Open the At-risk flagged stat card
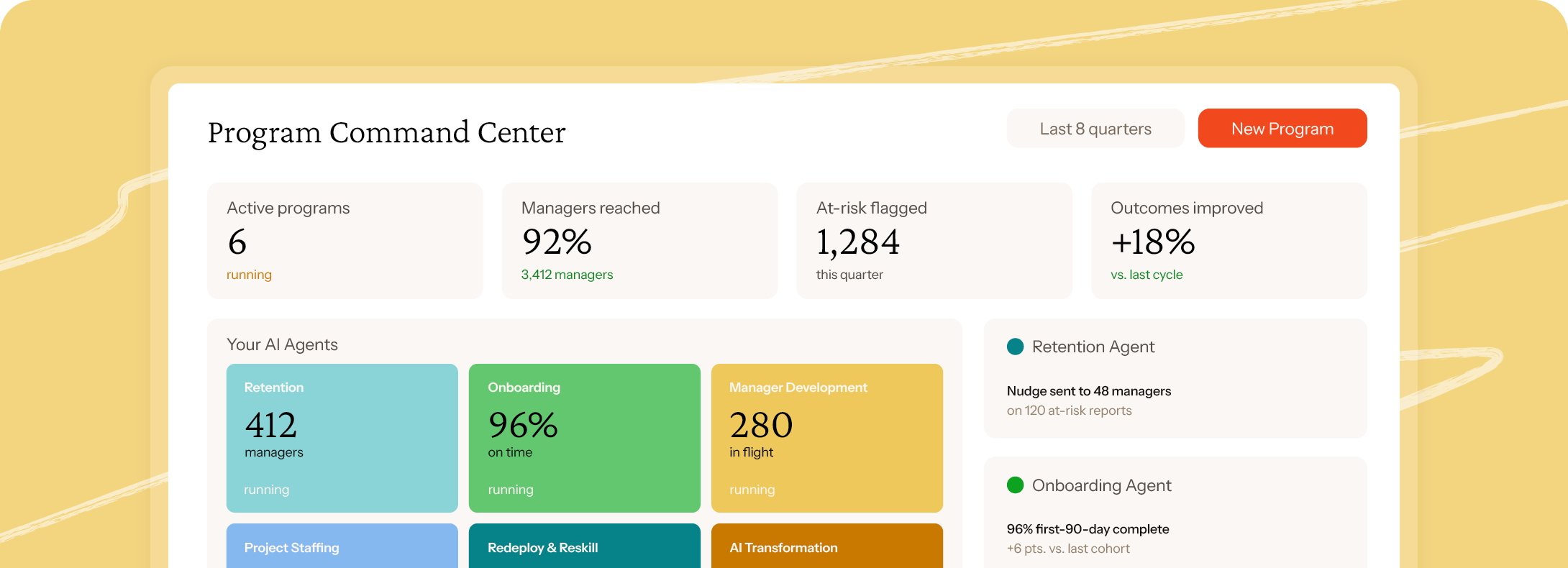Image resolution: width=1568 pixels, height=568 pixels. (934, 241)
